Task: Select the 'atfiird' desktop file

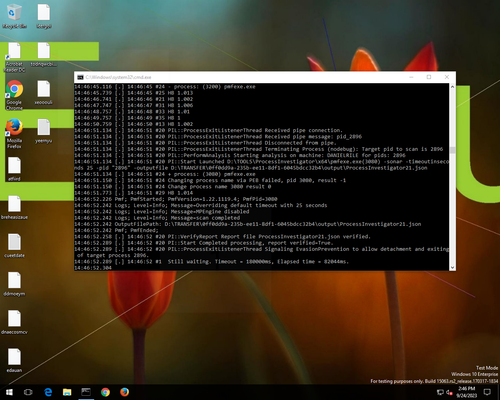Action: (14, 169)
